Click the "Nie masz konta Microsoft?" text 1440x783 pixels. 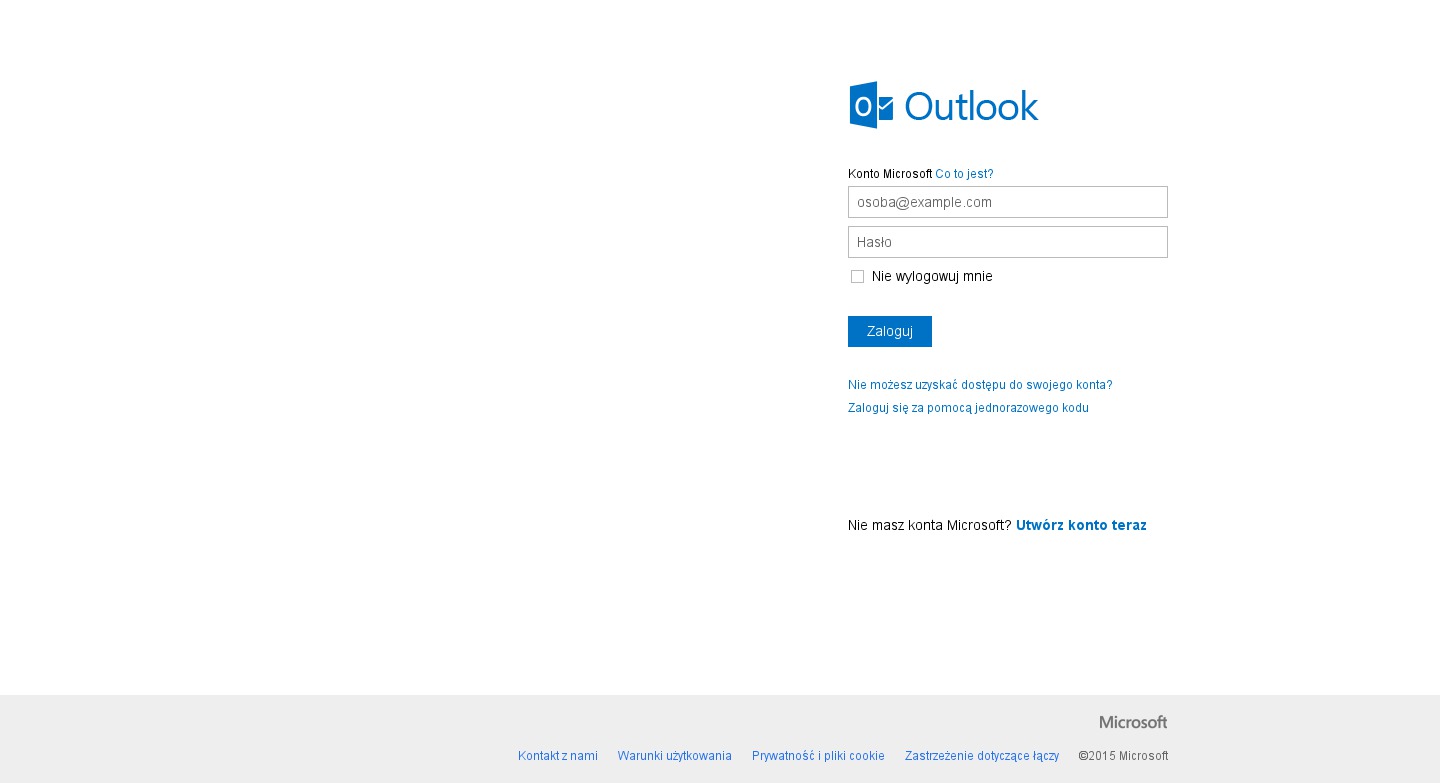930,525
